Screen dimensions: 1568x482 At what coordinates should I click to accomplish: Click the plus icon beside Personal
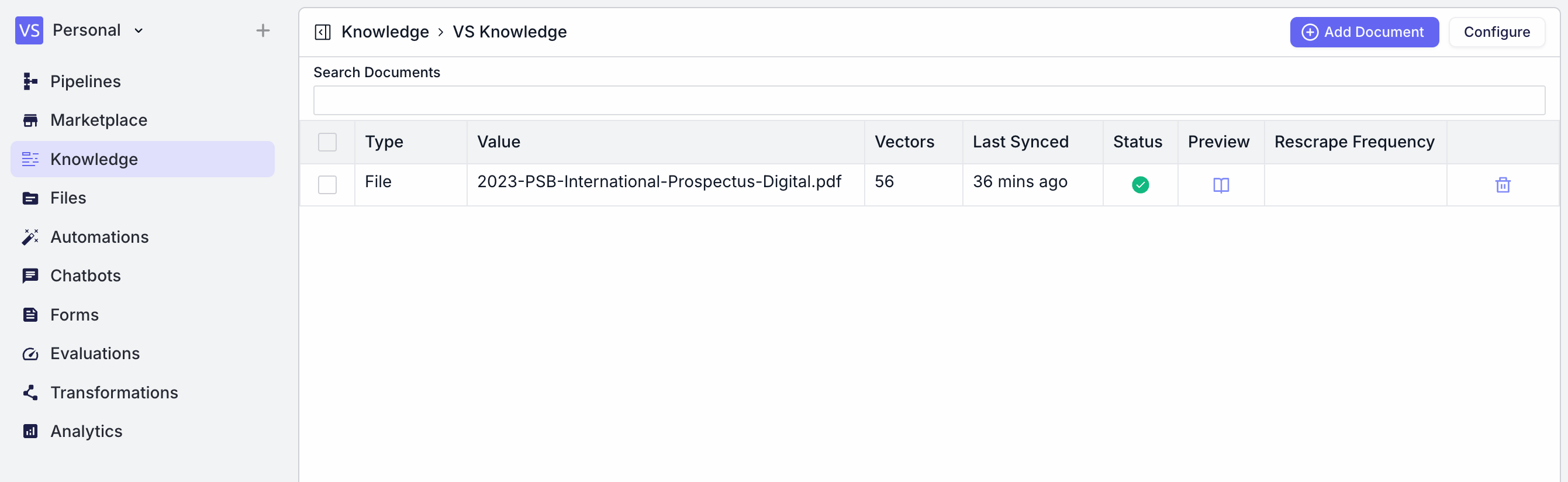click(x=263, y=30)
